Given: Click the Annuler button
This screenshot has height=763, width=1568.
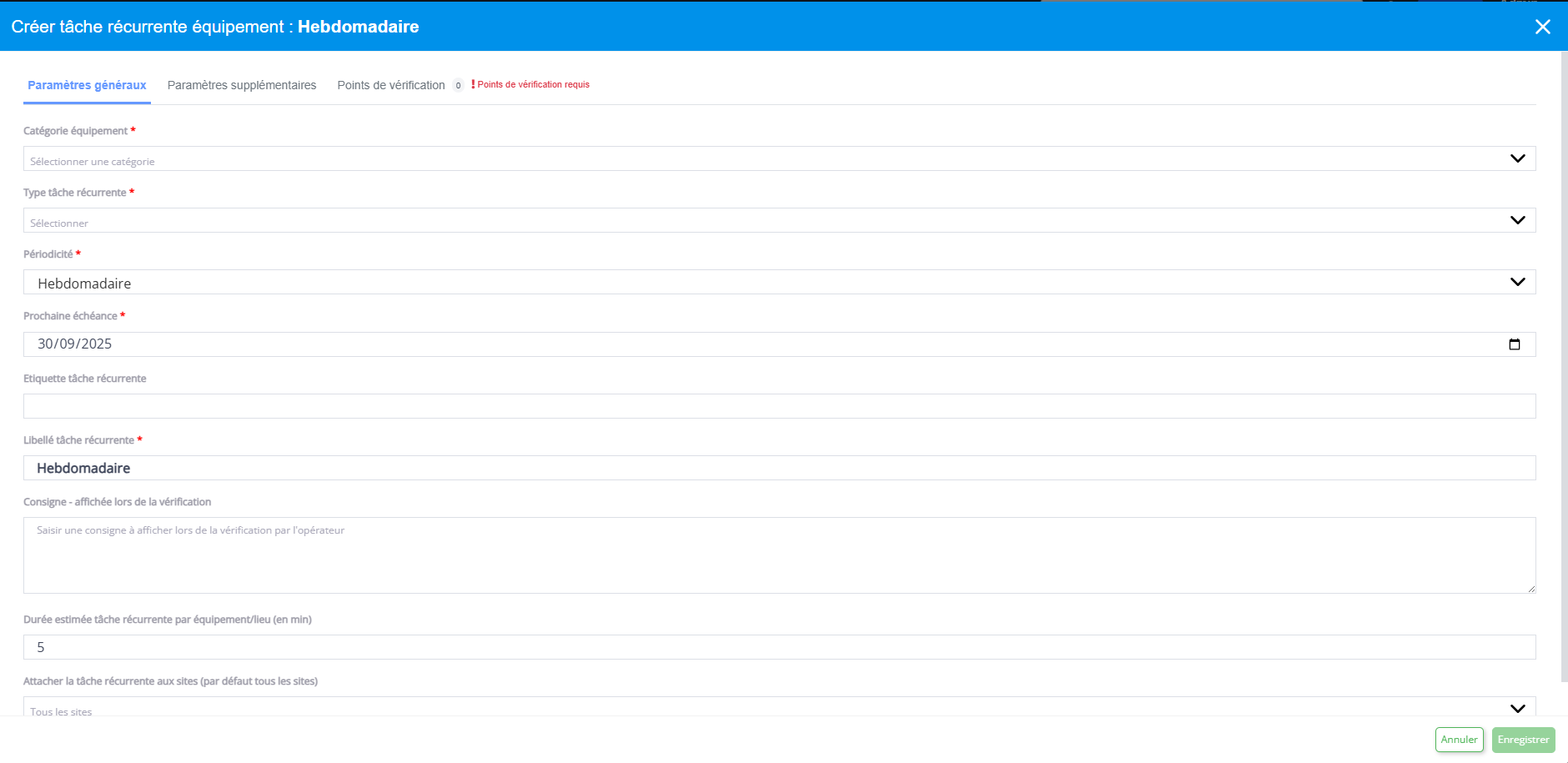Looking at the screenshot, I should click(1459, 740).
